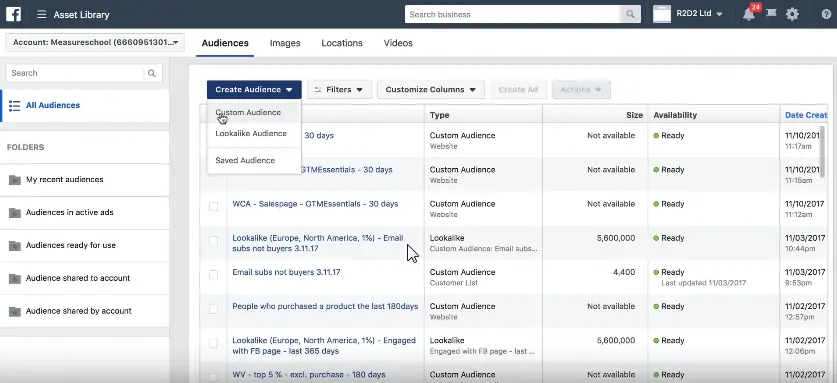The image size is (837, 383).
Task: Click the table vertical scrollbar
Action: [823, 152]
